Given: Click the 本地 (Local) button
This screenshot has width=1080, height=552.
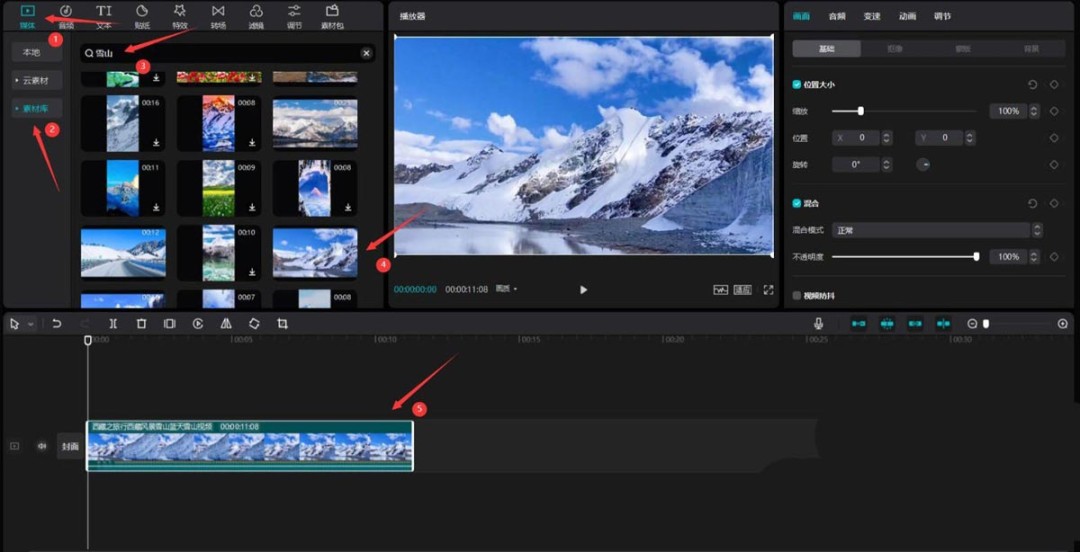Looking at the screenshot, I should (x=31, y=52).
